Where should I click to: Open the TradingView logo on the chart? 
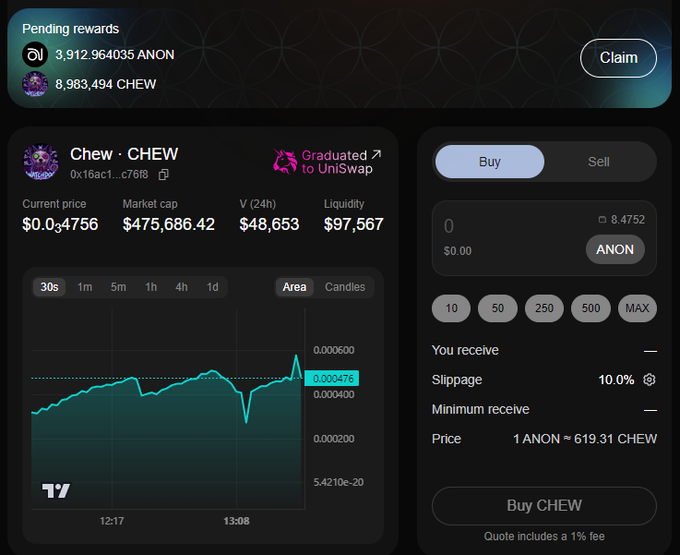click(56, 491)
